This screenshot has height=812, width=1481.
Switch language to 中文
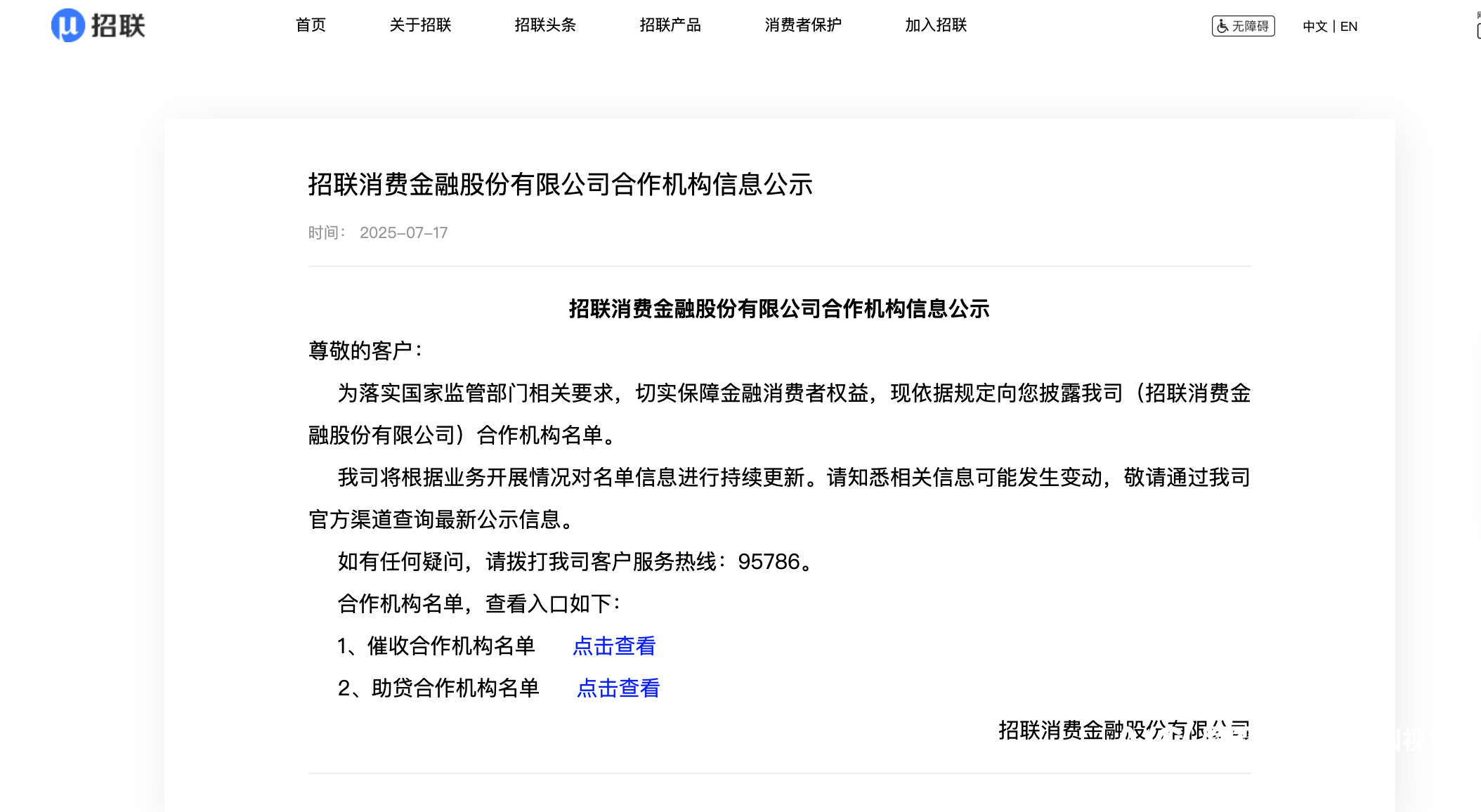point(1314,27)
